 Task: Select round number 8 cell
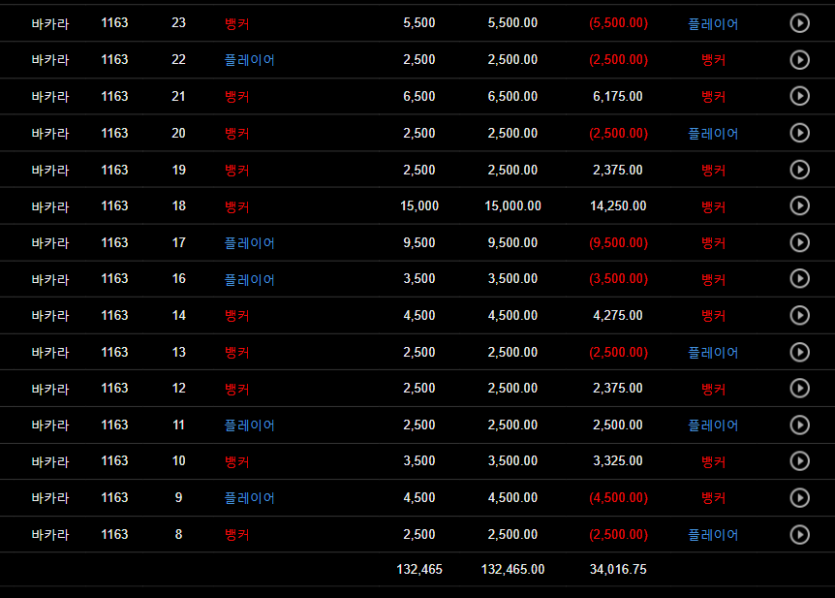178,535
